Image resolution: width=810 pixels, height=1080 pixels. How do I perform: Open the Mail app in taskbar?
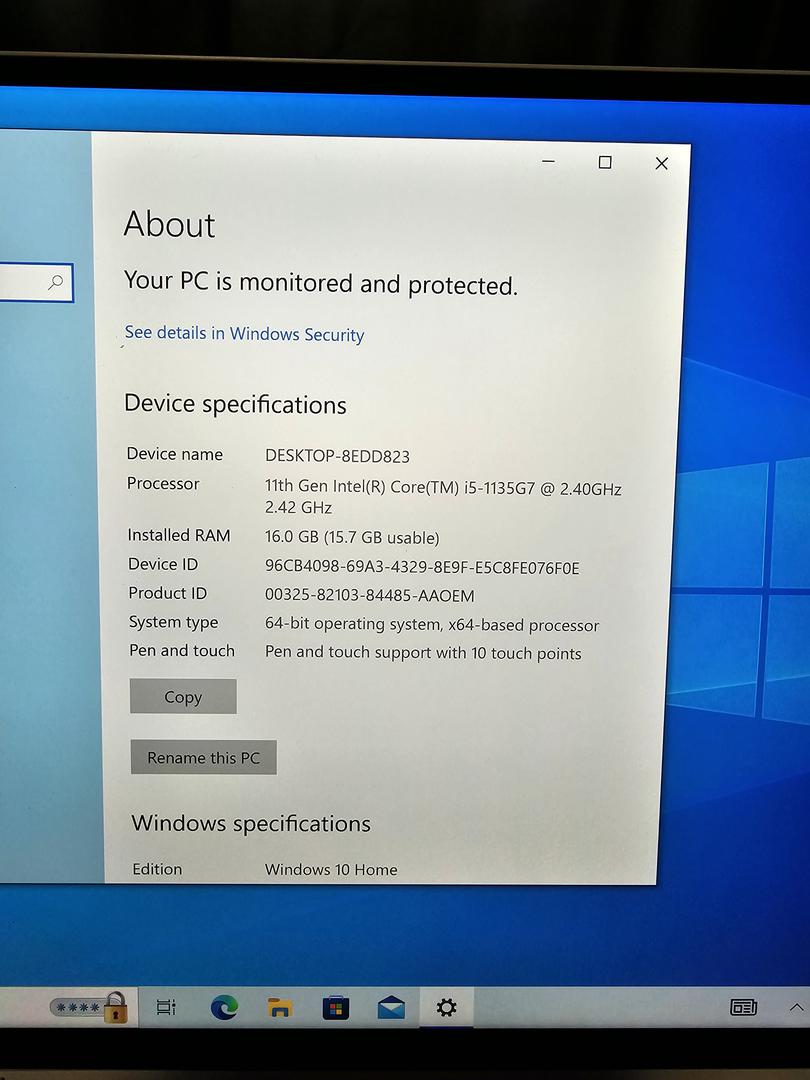[391, 1008]
